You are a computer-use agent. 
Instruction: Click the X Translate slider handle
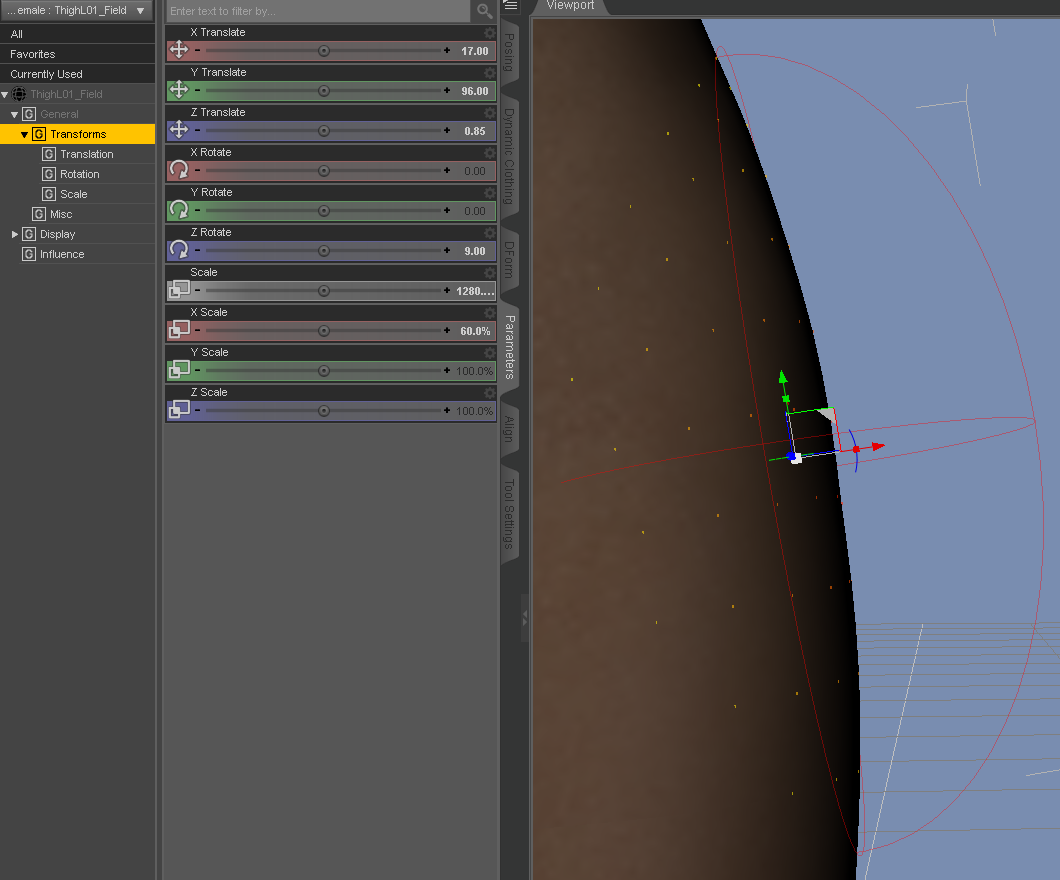(x=324, y=51)
